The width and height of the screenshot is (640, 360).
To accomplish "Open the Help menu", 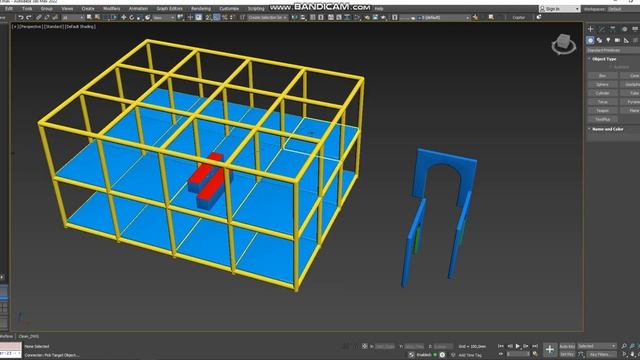I will coord(379,9).
